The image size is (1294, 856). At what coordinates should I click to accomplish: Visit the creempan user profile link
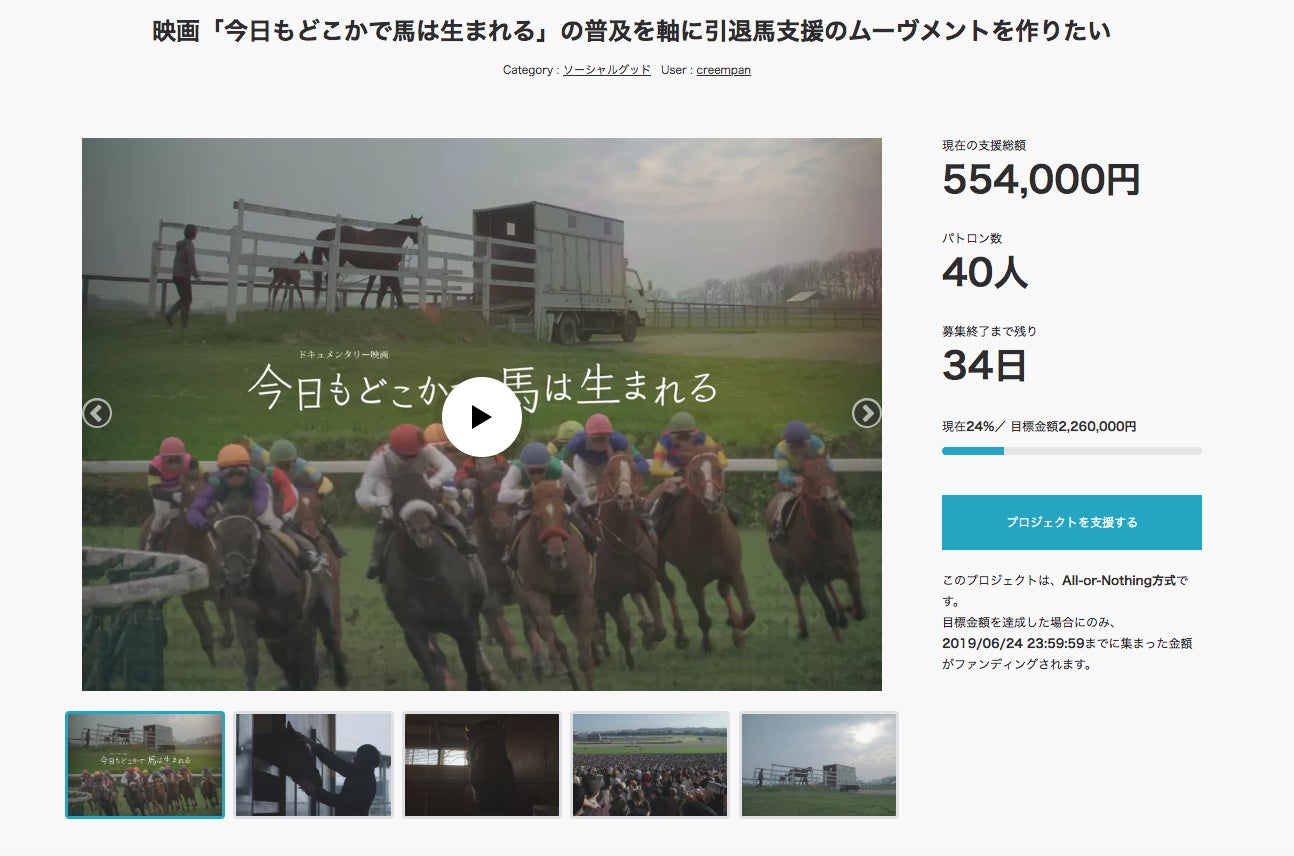point(723,70)
